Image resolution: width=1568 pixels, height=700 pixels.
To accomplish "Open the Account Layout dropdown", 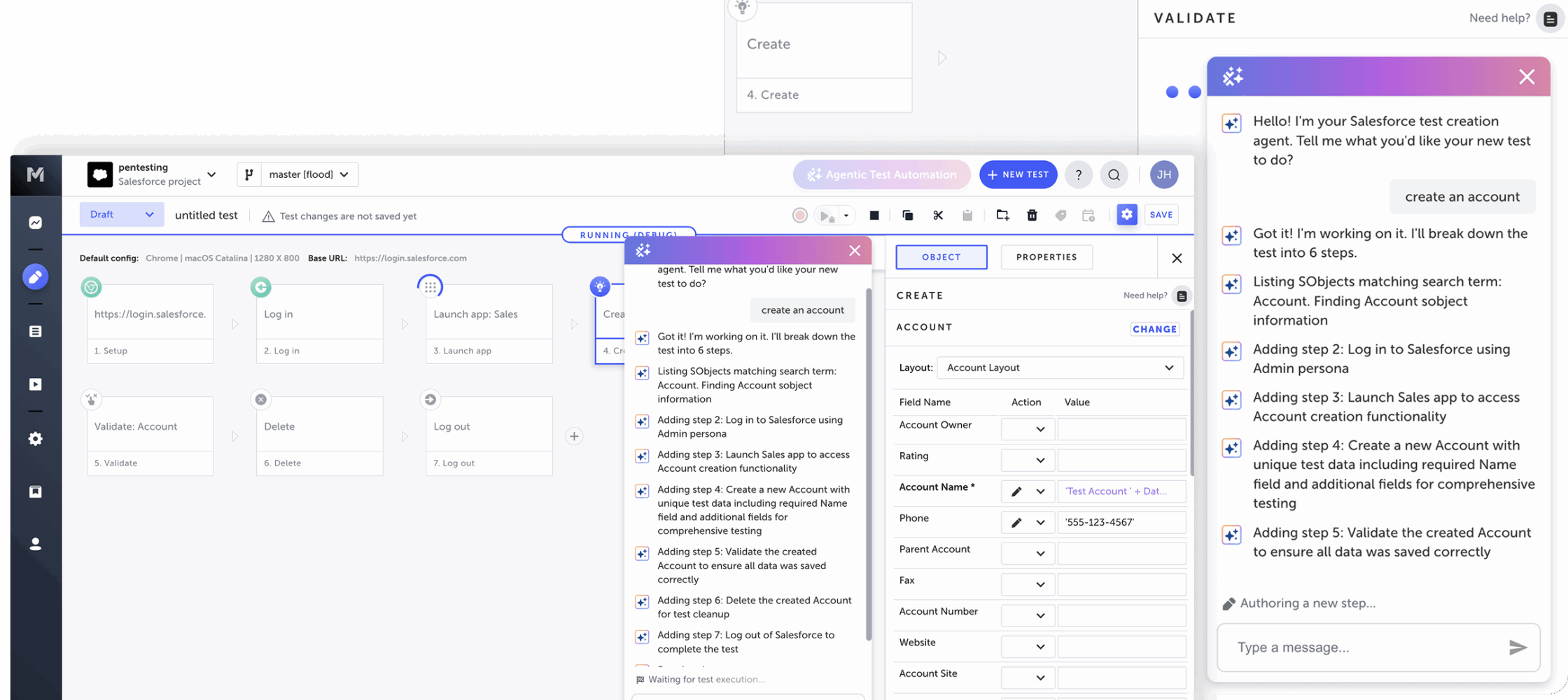I will tap(1060, 367).
